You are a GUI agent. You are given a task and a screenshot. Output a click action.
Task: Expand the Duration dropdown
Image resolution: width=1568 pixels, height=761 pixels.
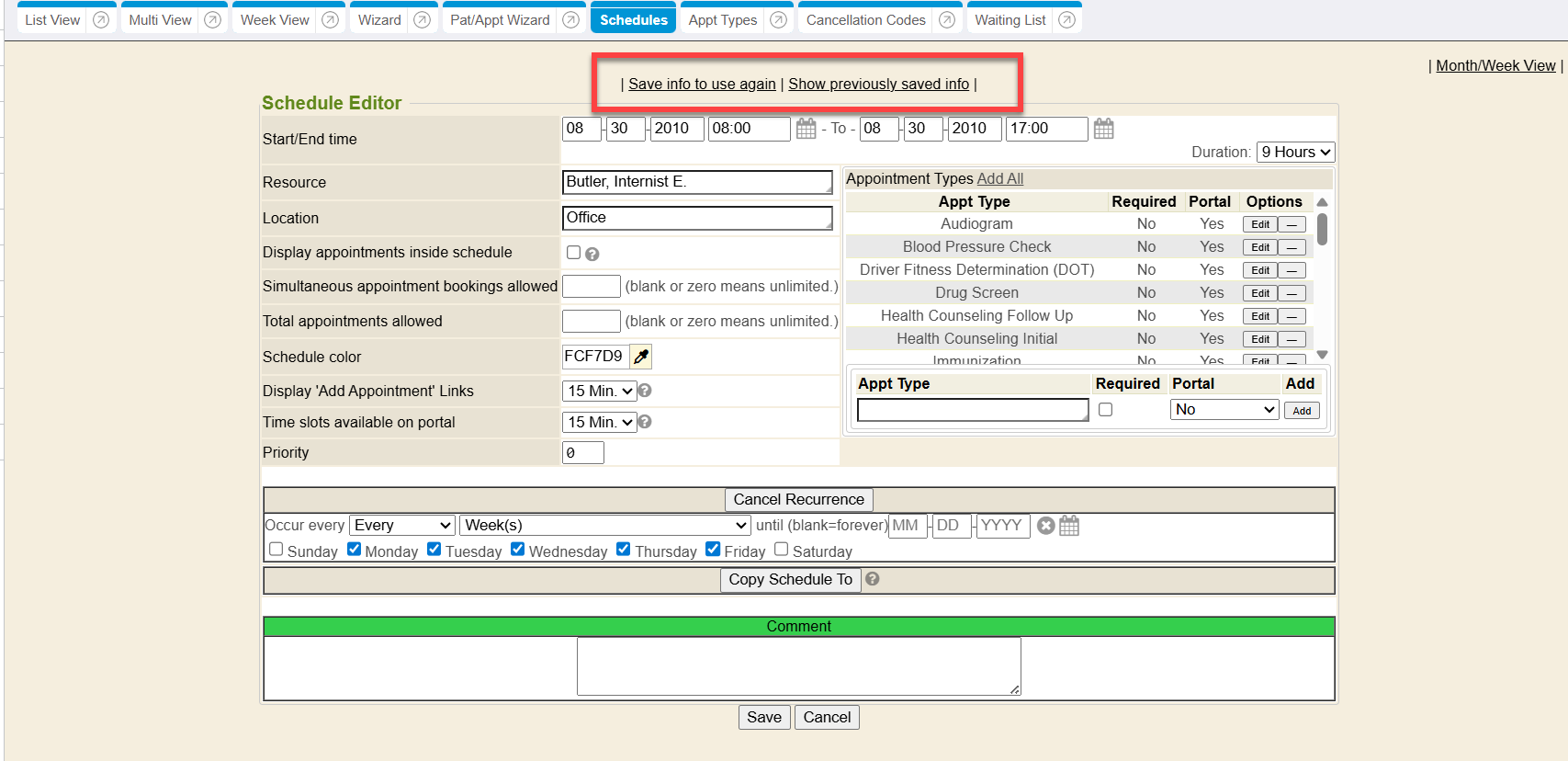pyautogui.click(x=1295, y=153)
